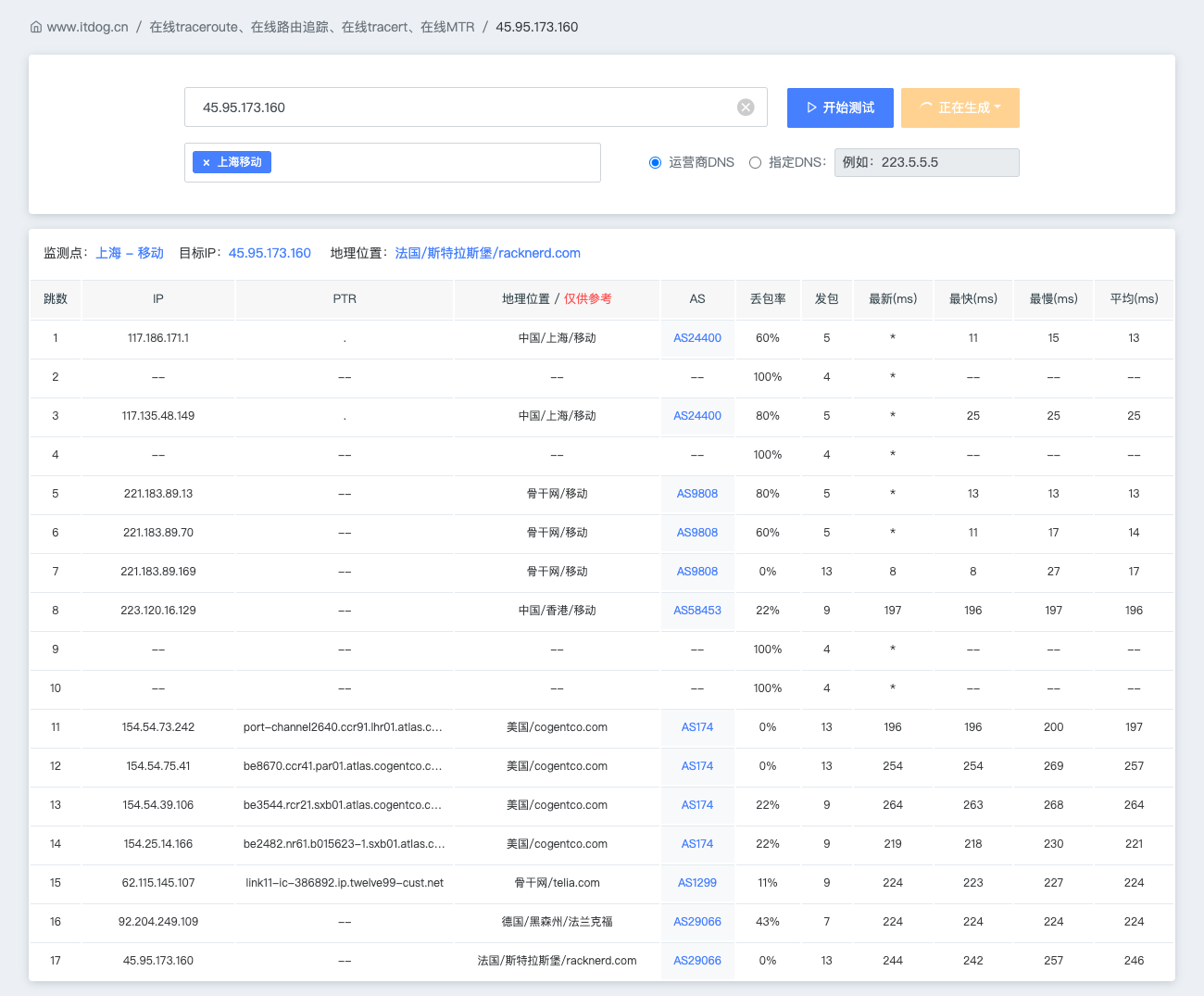Screen dimensions: 1204x996
Task: Click the 平均(ms) column header
Action: [x=1134, y=299]
